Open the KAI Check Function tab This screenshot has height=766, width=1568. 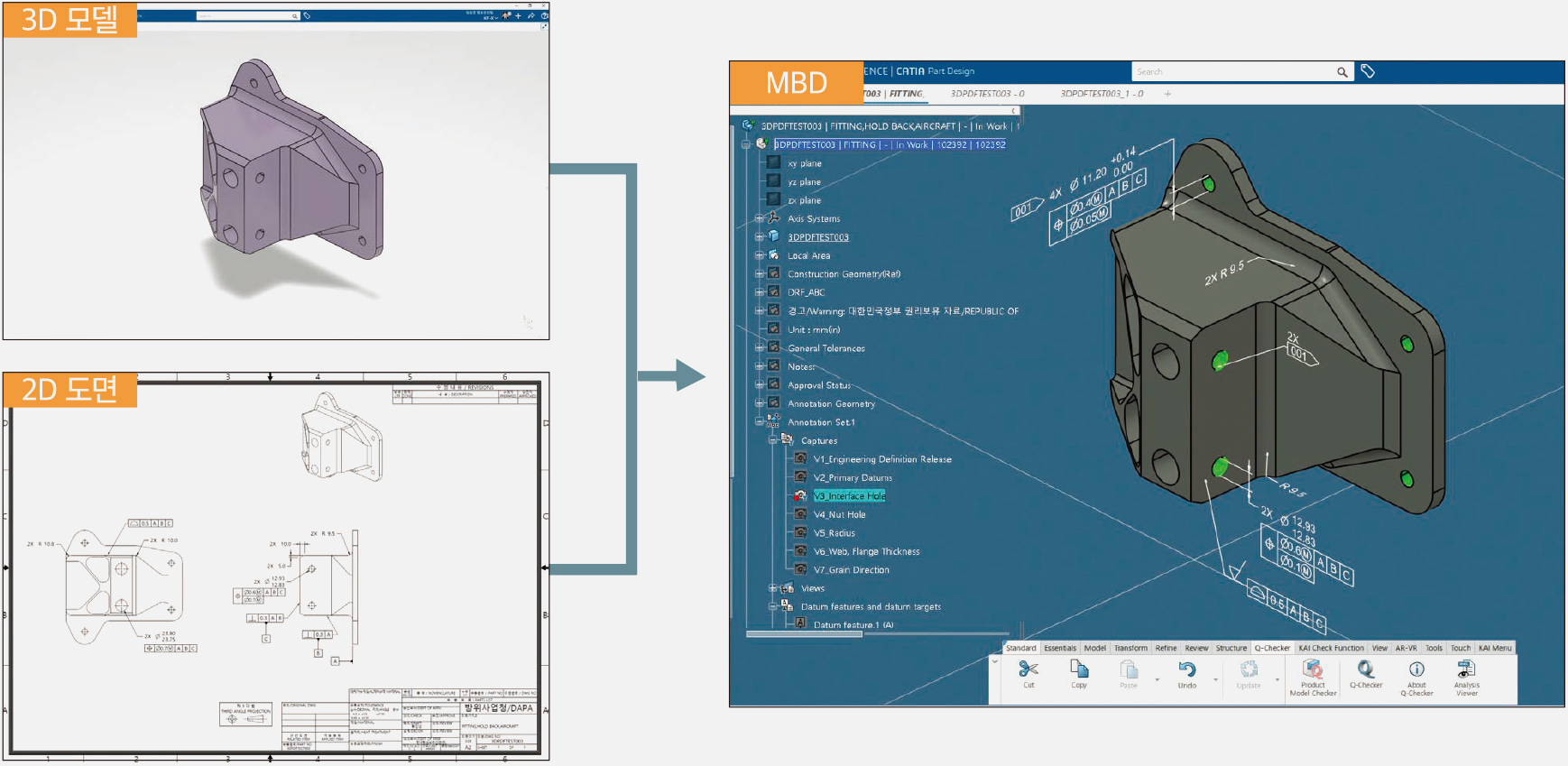click(x=1331, y=648)
